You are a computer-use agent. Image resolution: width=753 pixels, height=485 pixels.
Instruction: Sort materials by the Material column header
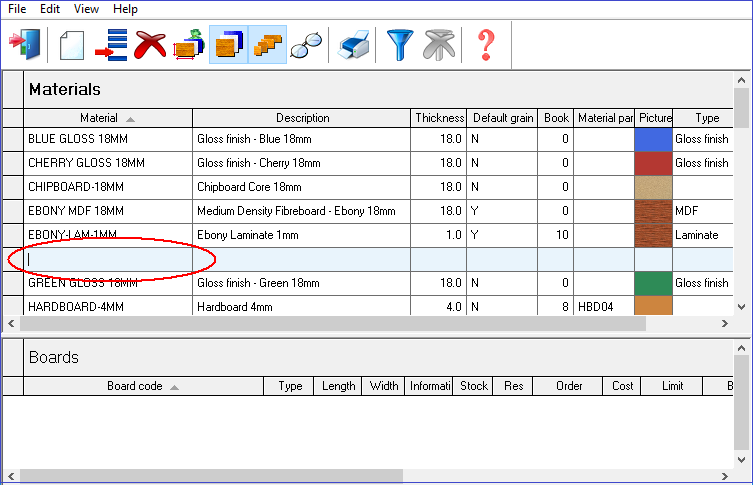coord(108,118)
